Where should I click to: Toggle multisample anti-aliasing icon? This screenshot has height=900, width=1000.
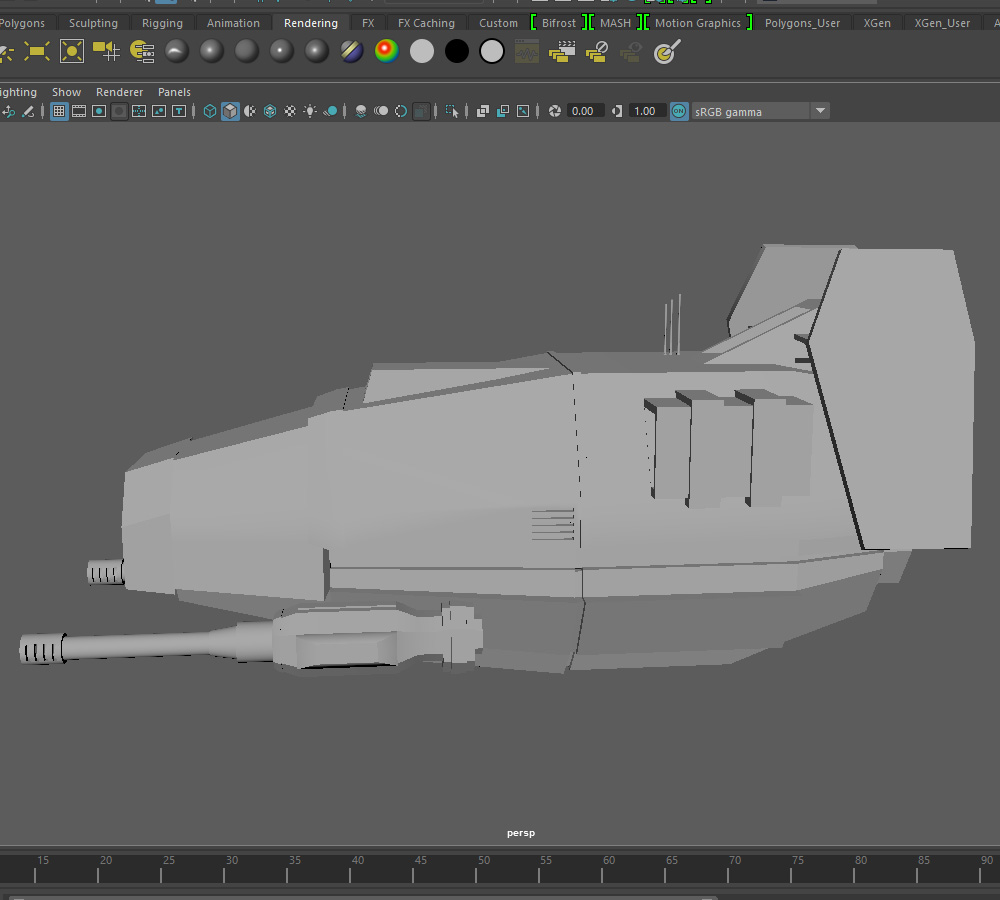point(401,112)
